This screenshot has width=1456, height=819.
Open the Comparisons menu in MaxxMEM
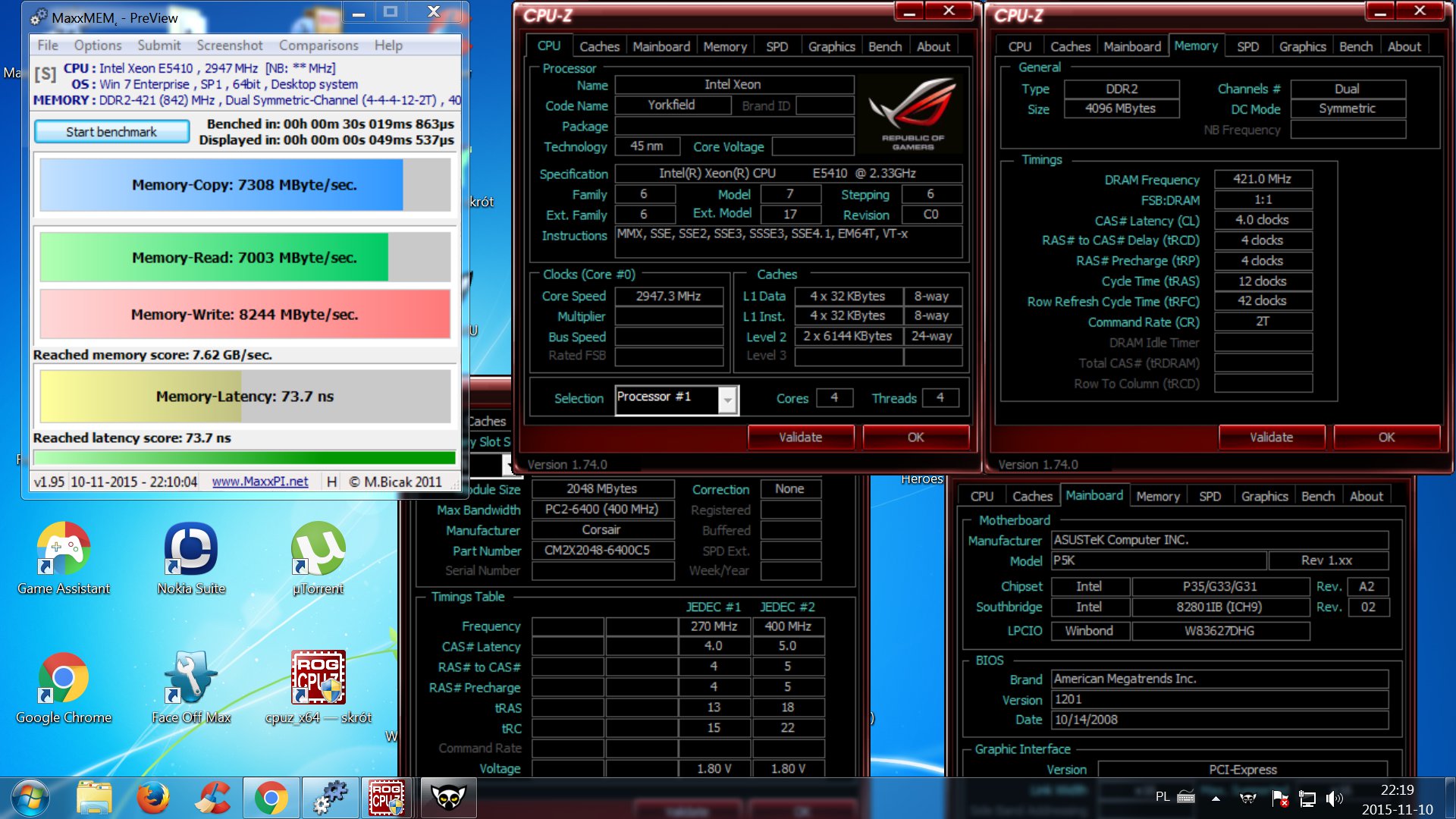(x=318, y=45)
